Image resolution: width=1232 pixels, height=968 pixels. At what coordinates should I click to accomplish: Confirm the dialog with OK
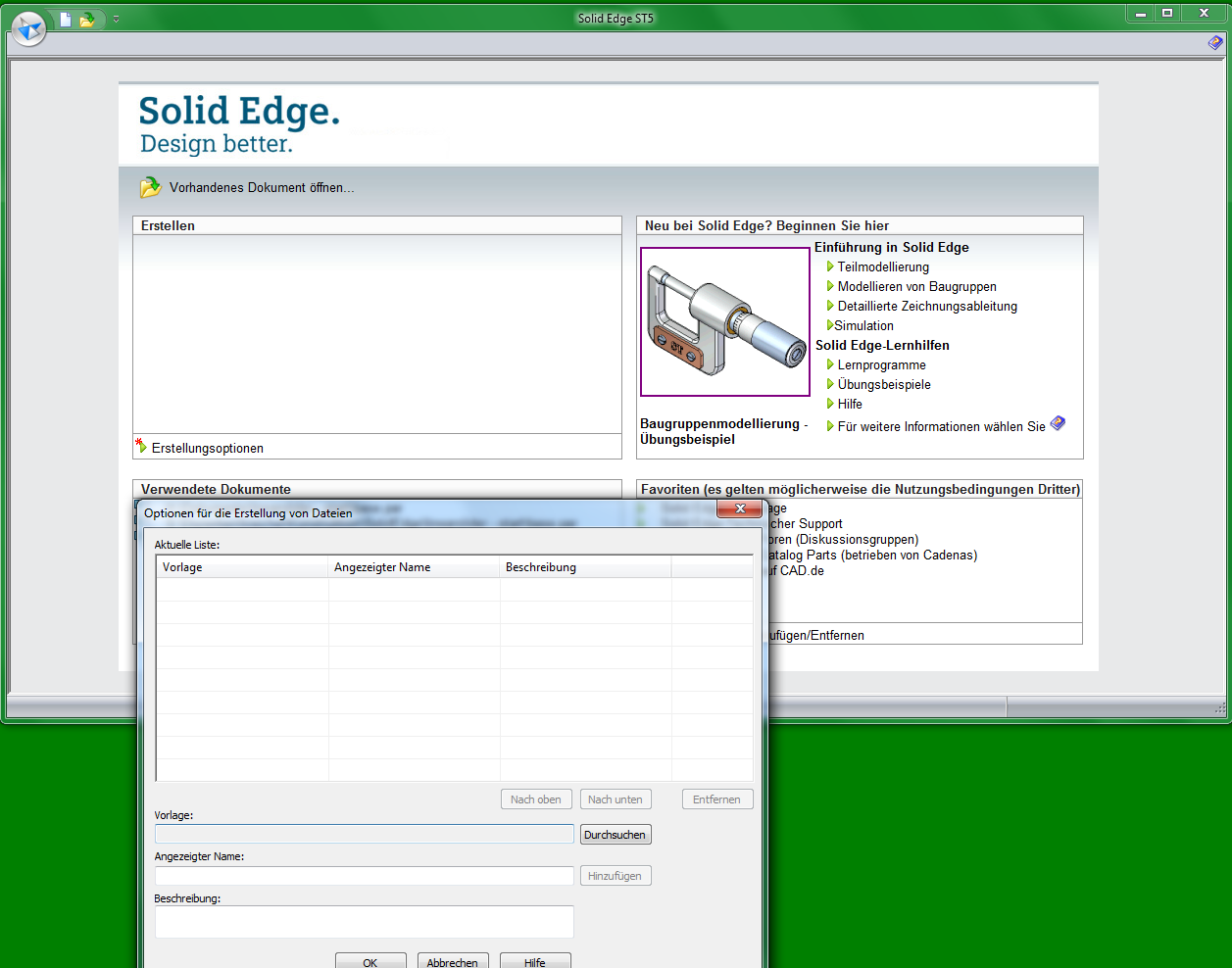click(x=370, y=962)
